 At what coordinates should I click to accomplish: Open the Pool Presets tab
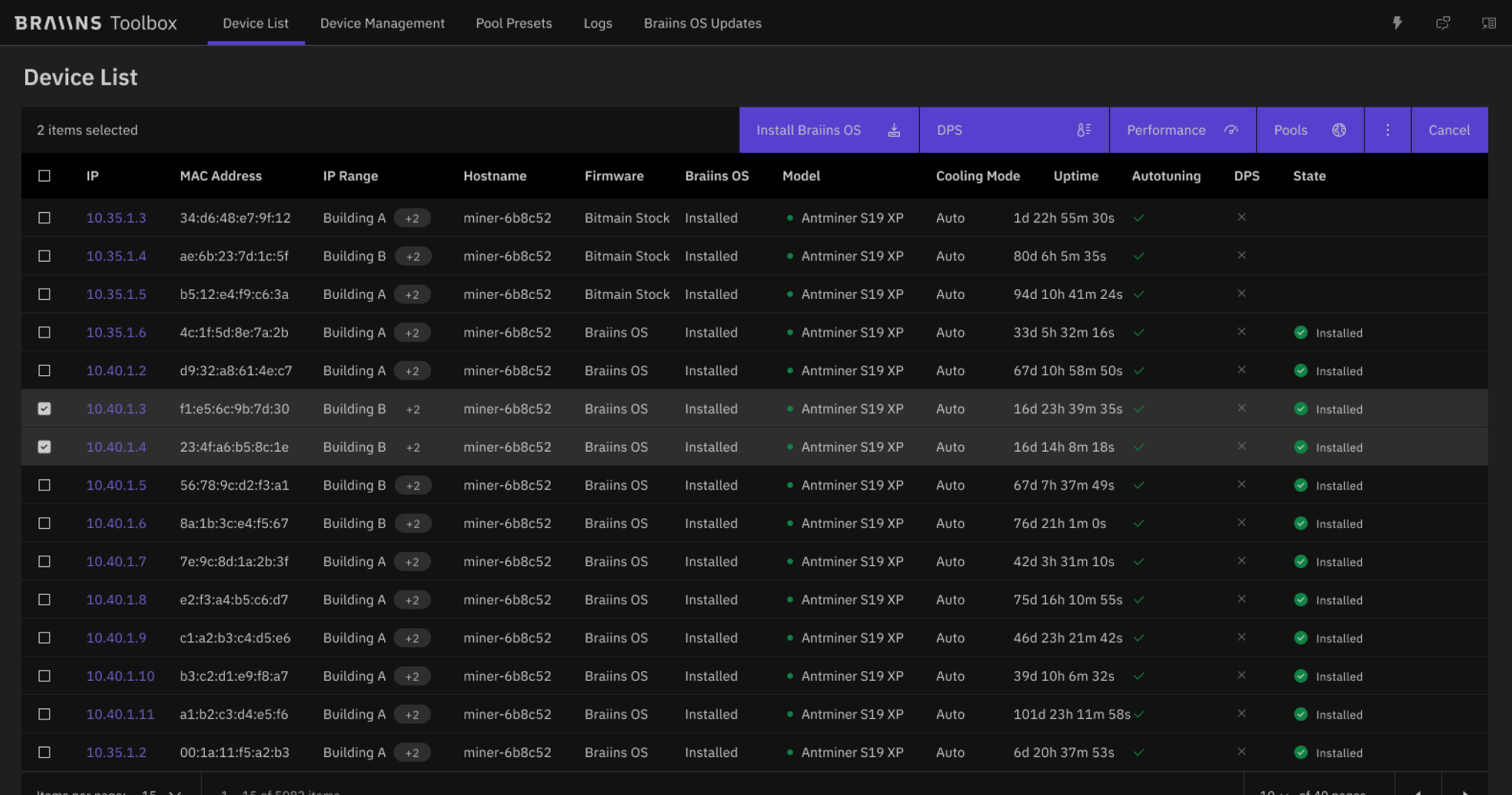[513, 23]
